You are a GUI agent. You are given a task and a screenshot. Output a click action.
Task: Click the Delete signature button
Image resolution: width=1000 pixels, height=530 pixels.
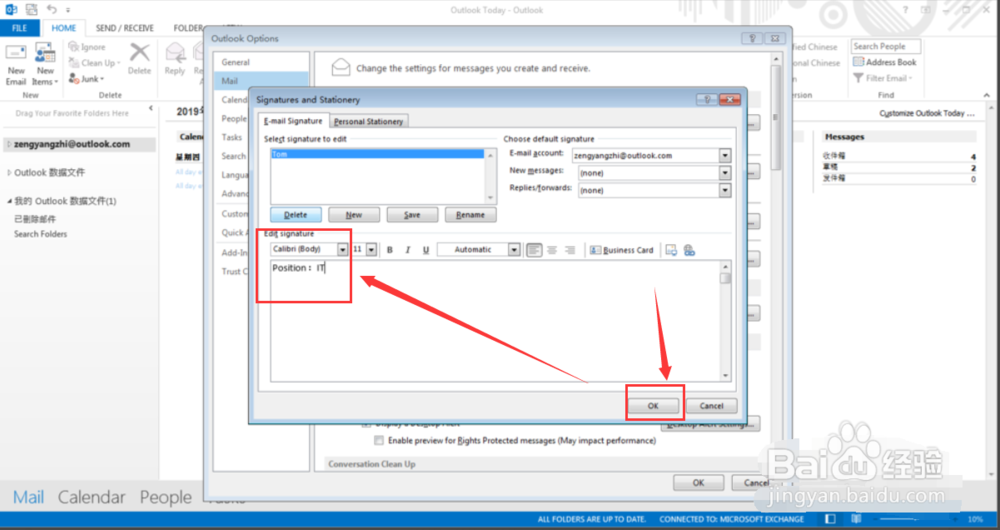[x=295, y=215]
